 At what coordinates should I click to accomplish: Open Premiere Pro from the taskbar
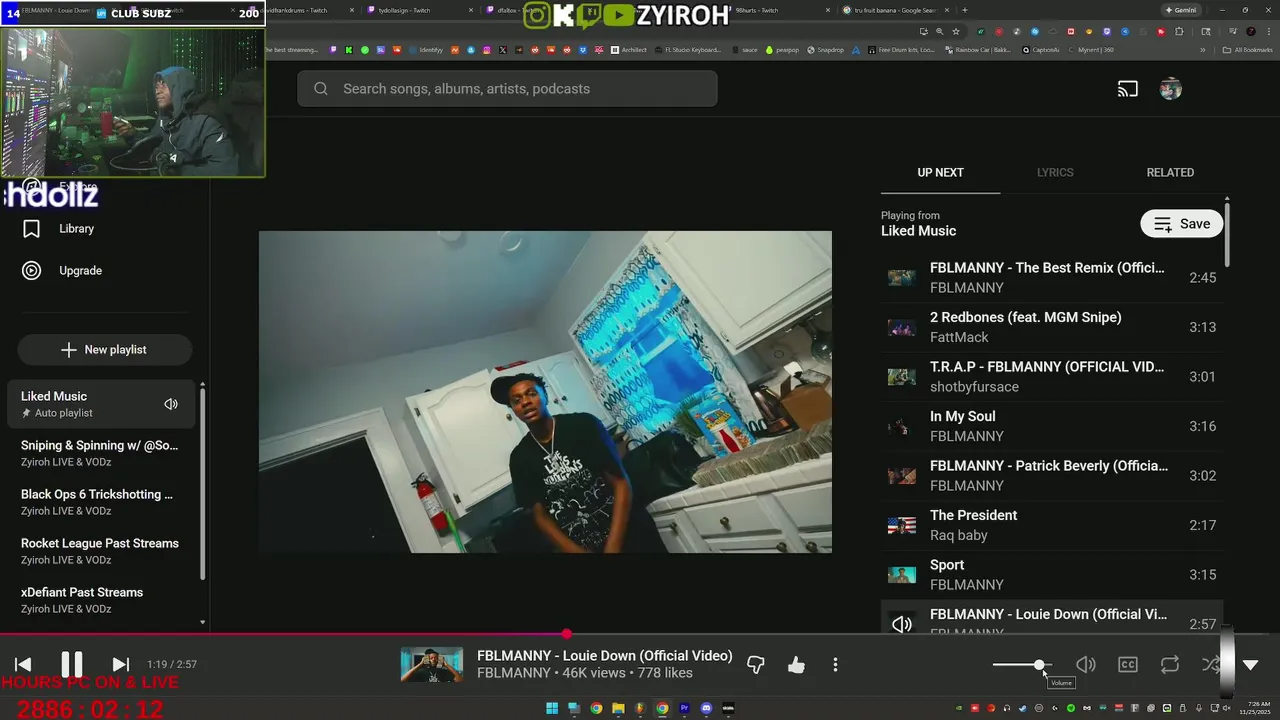(684, 709)
